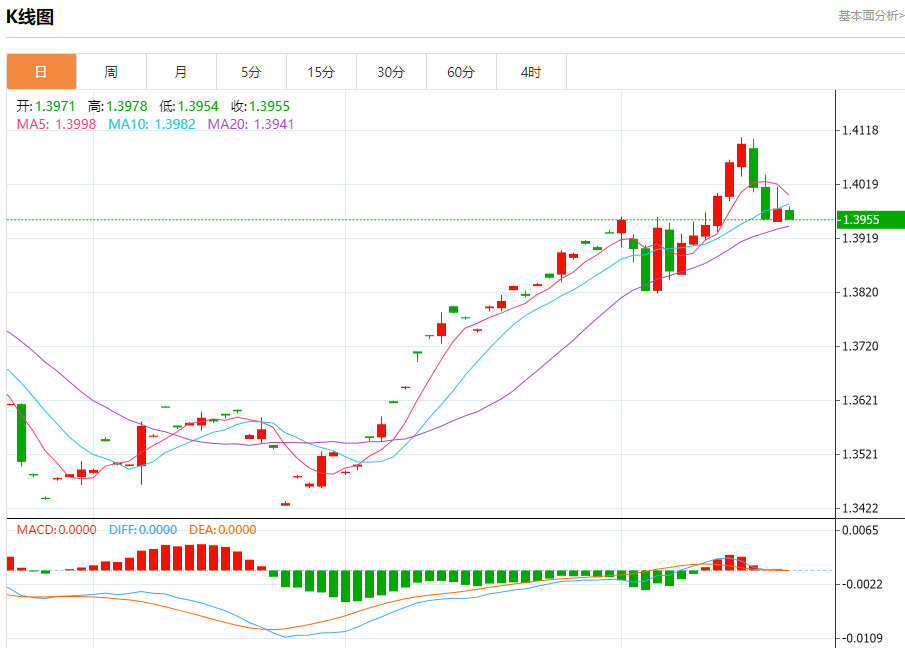Screen dimensions: 905x648
Task: Click the 1.3820 price axis label
Action: pos(860,293)
